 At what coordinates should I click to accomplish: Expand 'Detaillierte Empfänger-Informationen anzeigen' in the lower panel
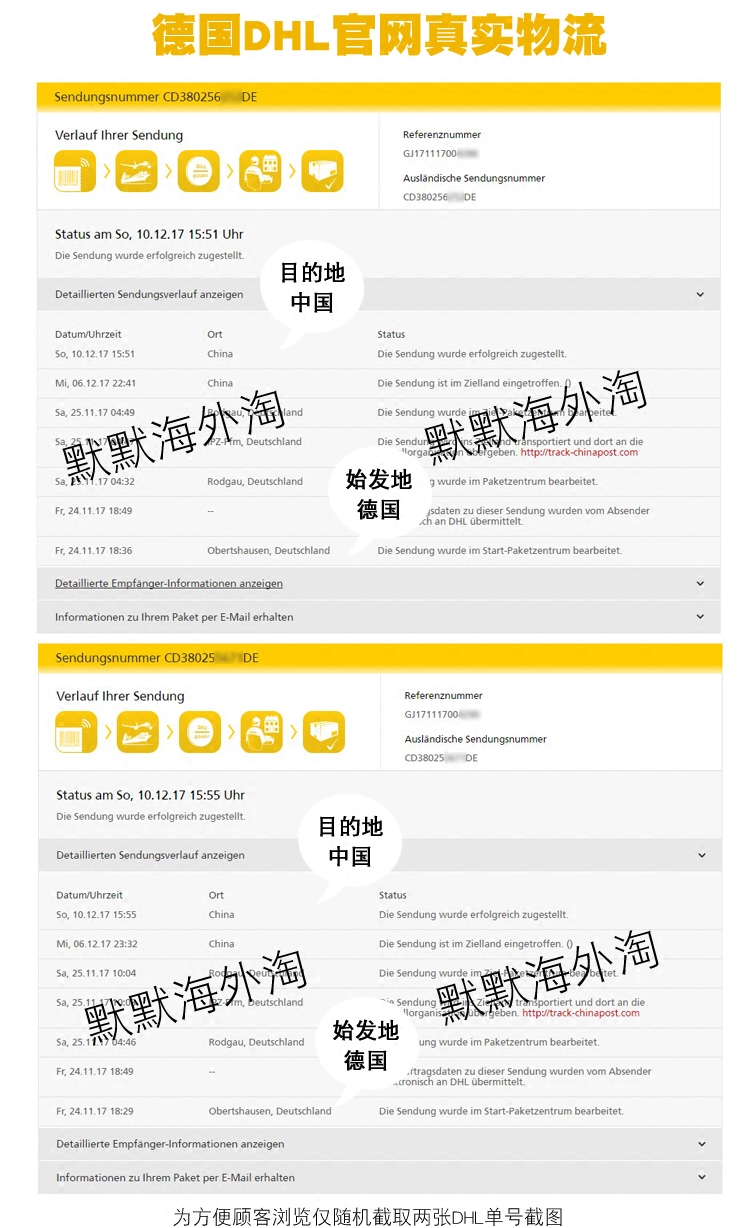click(380, 1144)
